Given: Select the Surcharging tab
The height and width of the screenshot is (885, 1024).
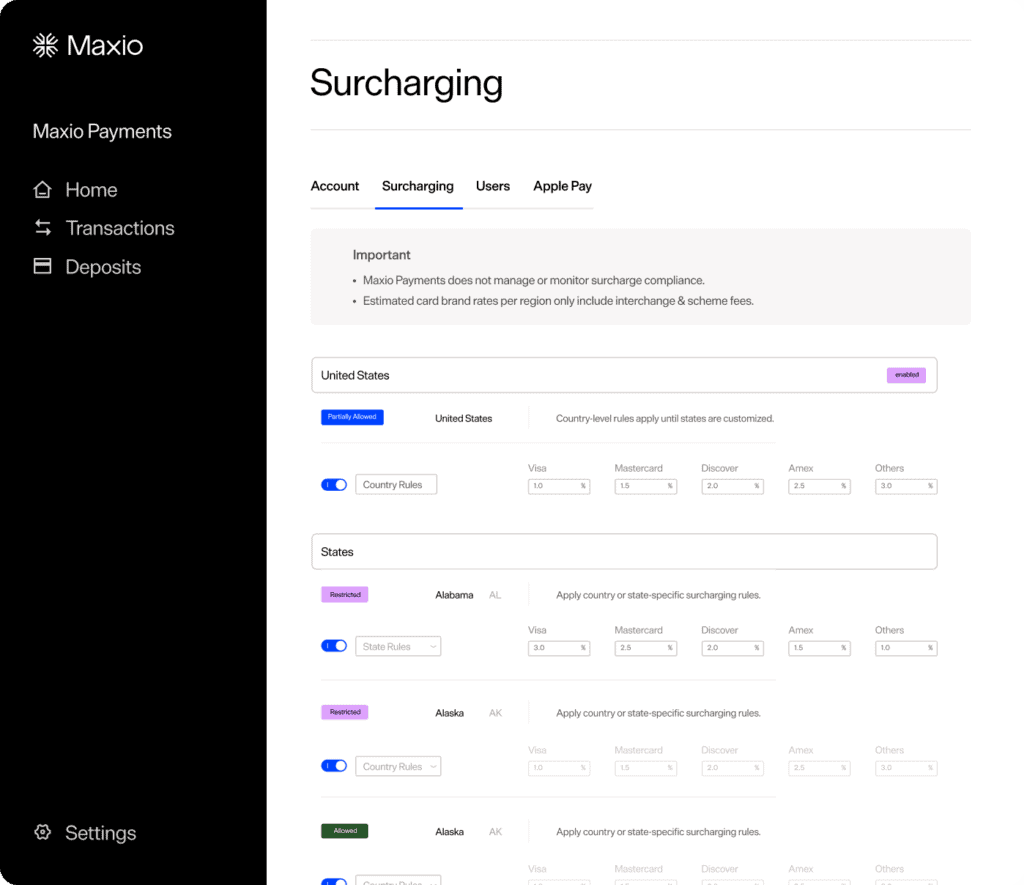Looking at the screenshot, I should click(x=418, y=186).
